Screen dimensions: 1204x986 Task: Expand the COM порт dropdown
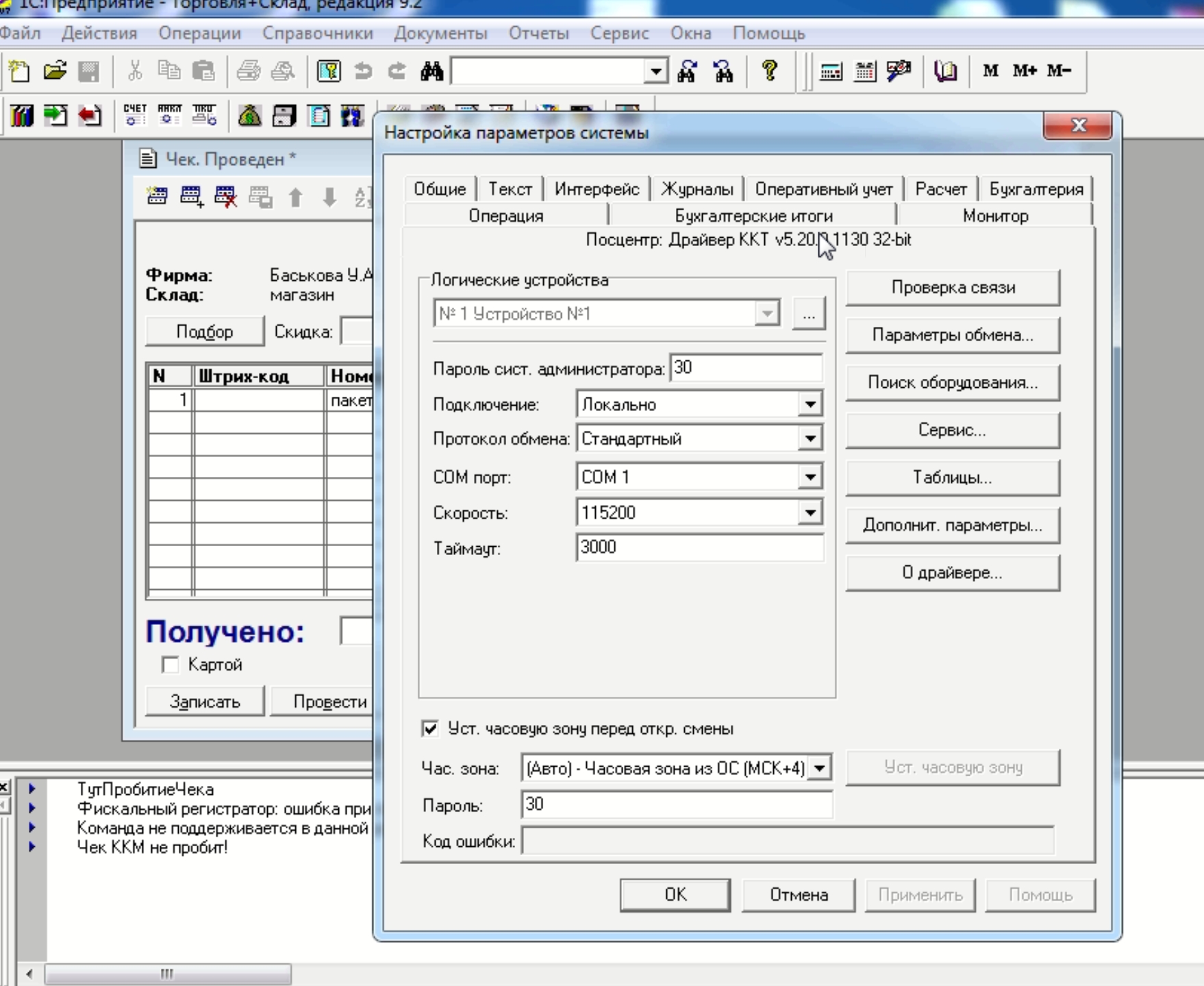[810, 477]
